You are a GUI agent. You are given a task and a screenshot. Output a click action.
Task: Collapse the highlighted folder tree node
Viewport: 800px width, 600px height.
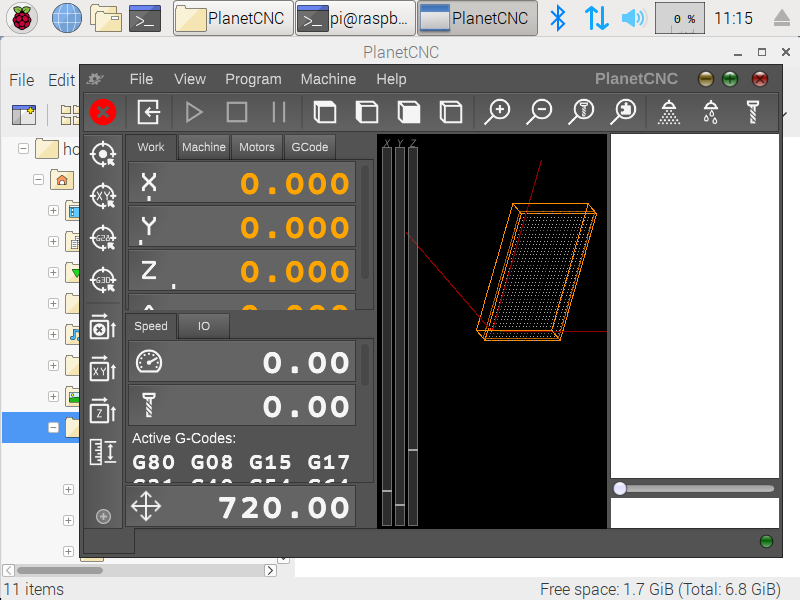(x=53, y=427)
